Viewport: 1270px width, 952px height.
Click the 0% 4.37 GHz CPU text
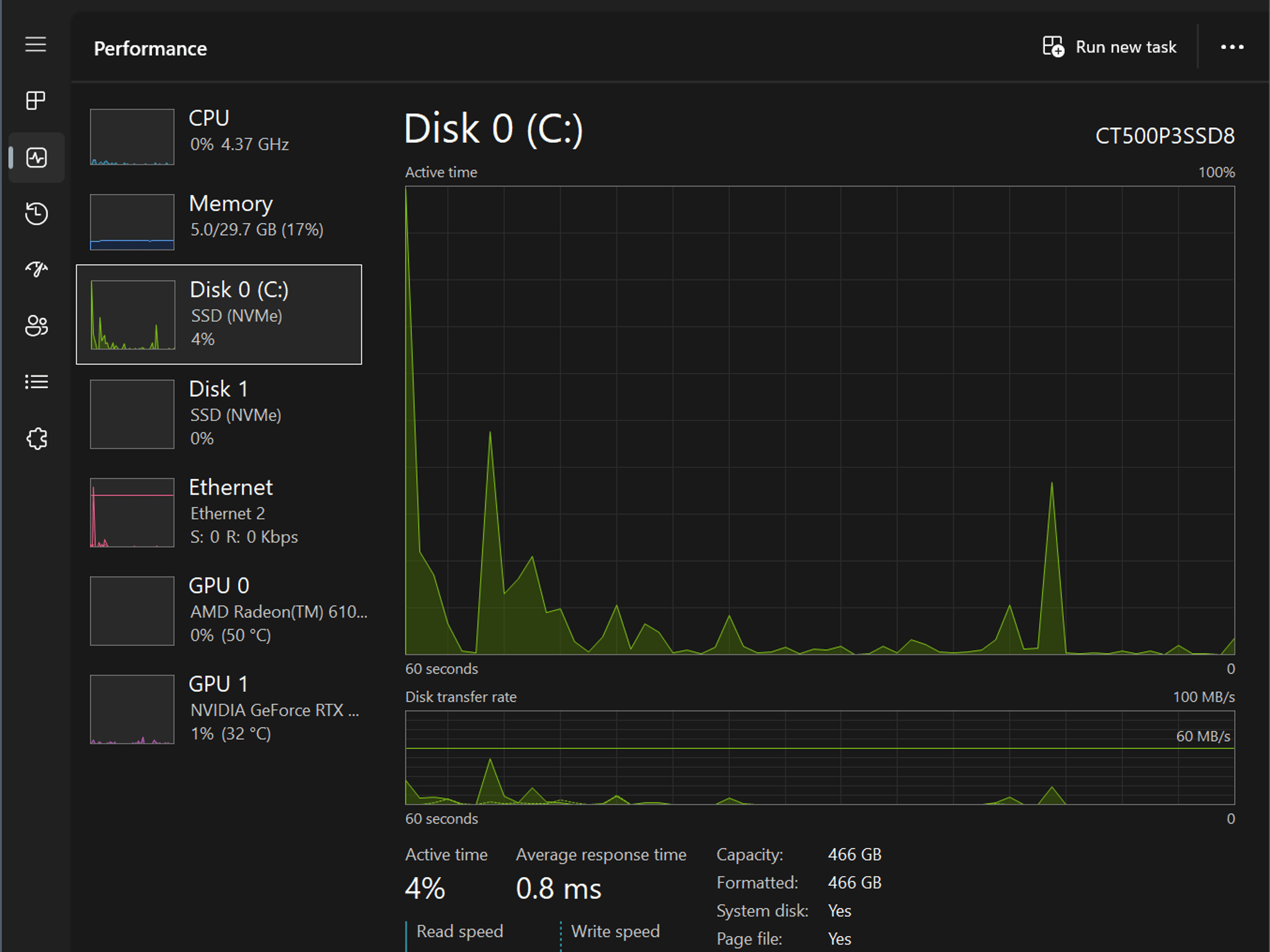[239, 144]
